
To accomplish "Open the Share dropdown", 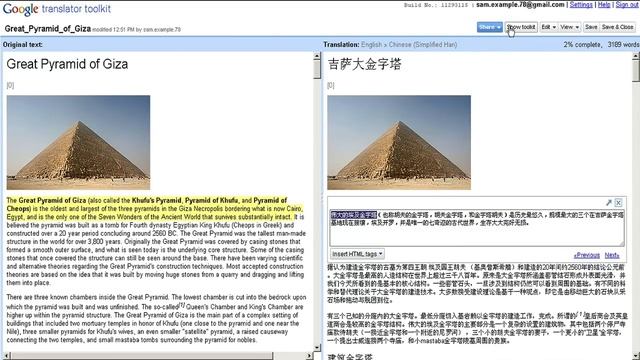I will (489, 27).
